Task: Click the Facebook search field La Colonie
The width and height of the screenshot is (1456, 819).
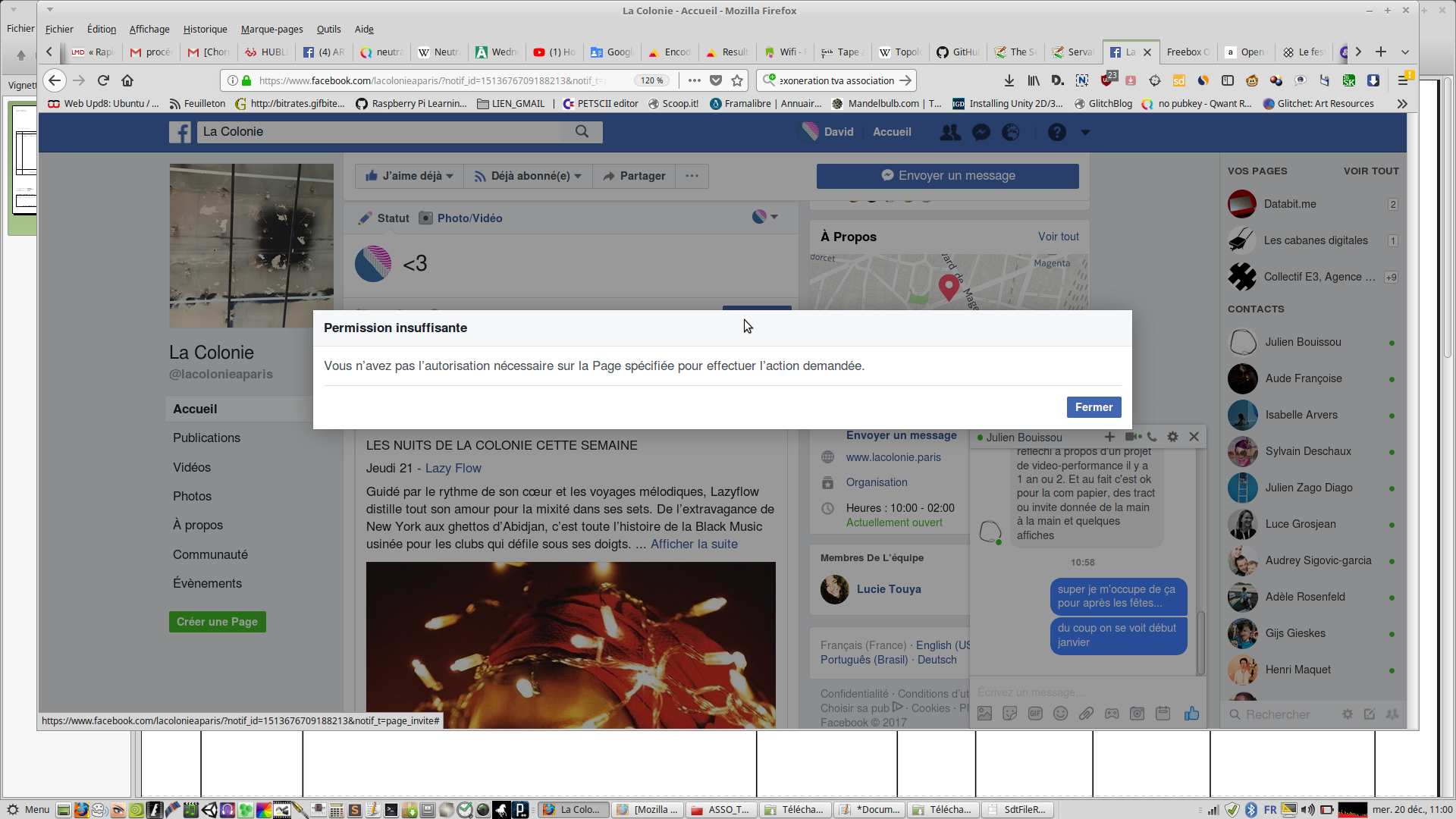Action: point(379,132)
